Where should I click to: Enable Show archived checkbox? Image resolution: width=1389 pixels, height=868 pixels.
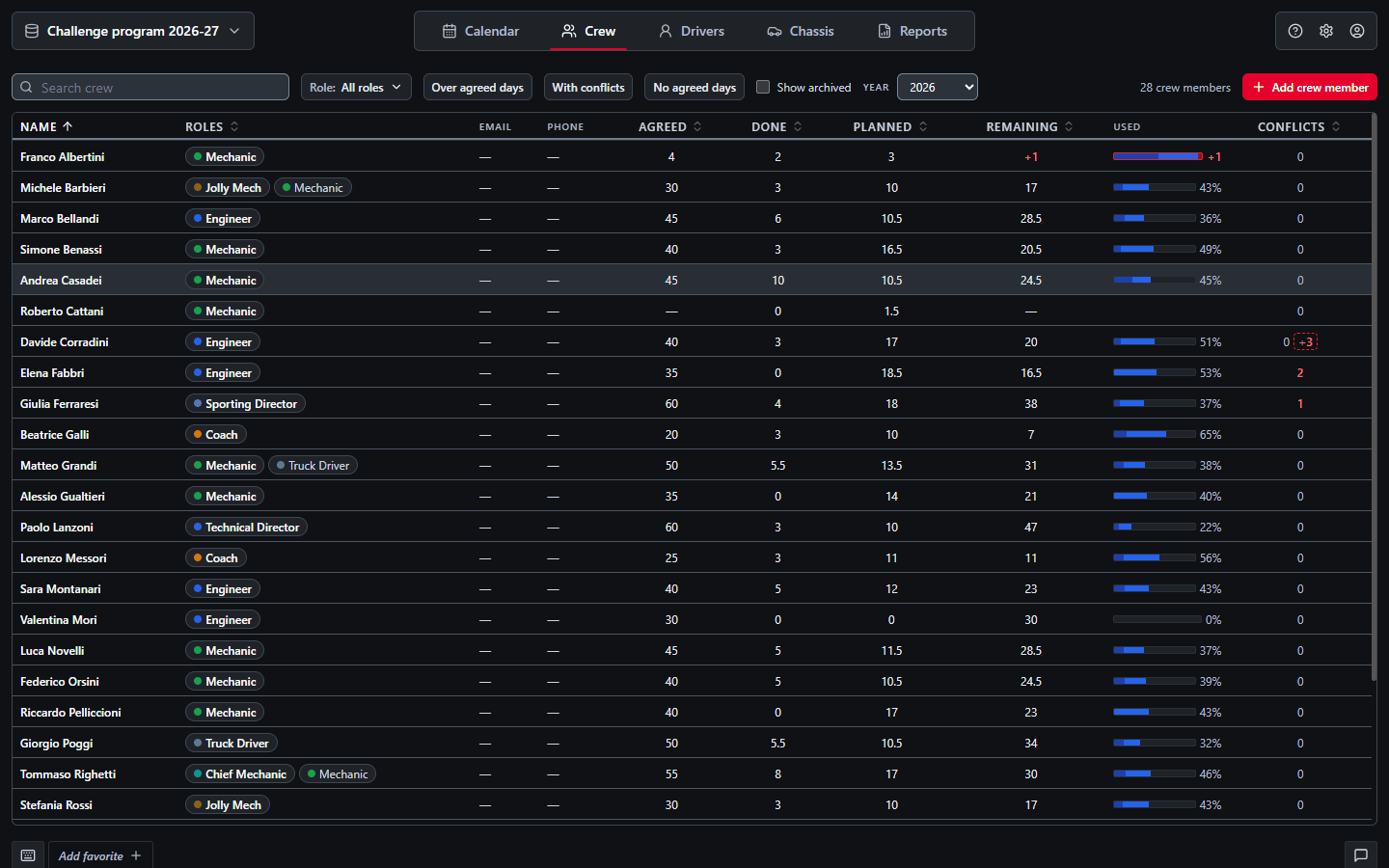[763, 87]
